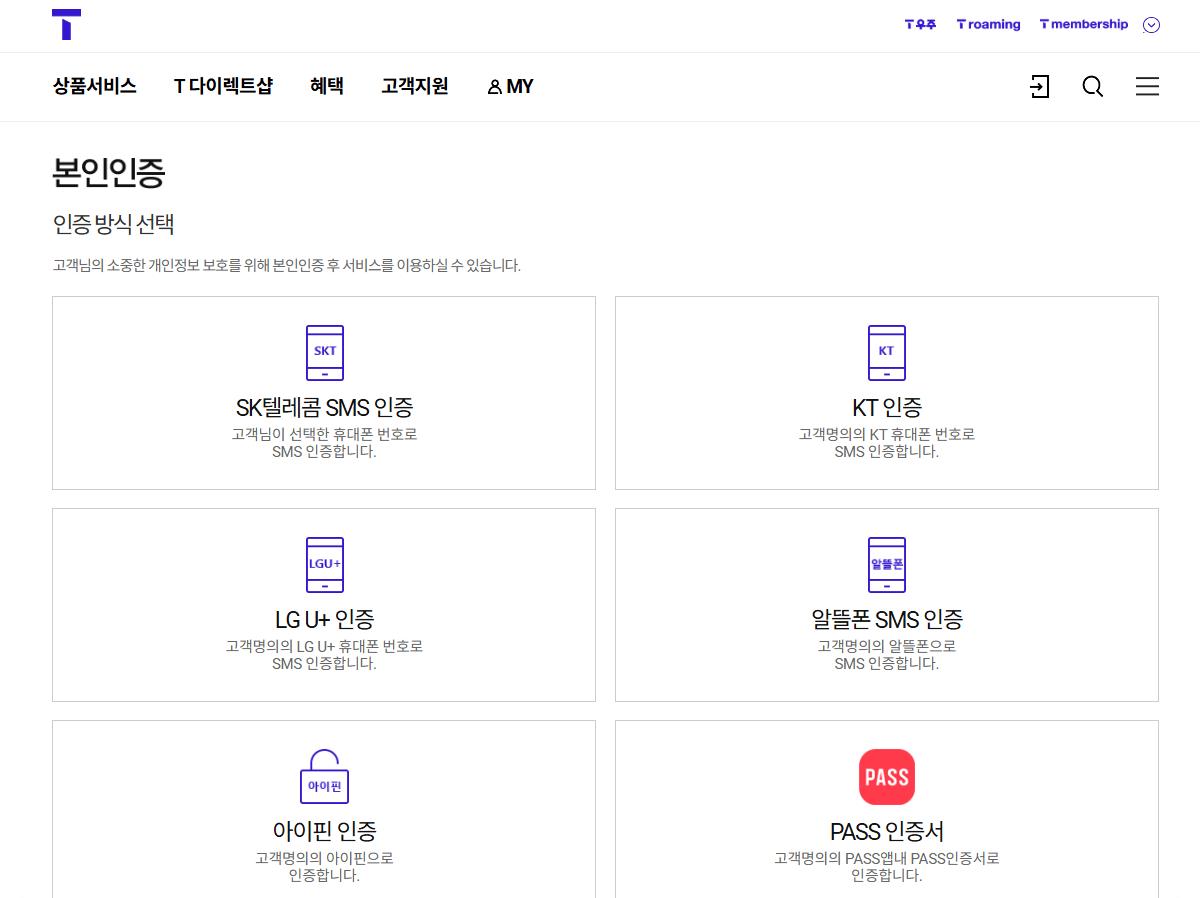
Task: Select the KT 인증 verification card
Action: pos(886,392)
